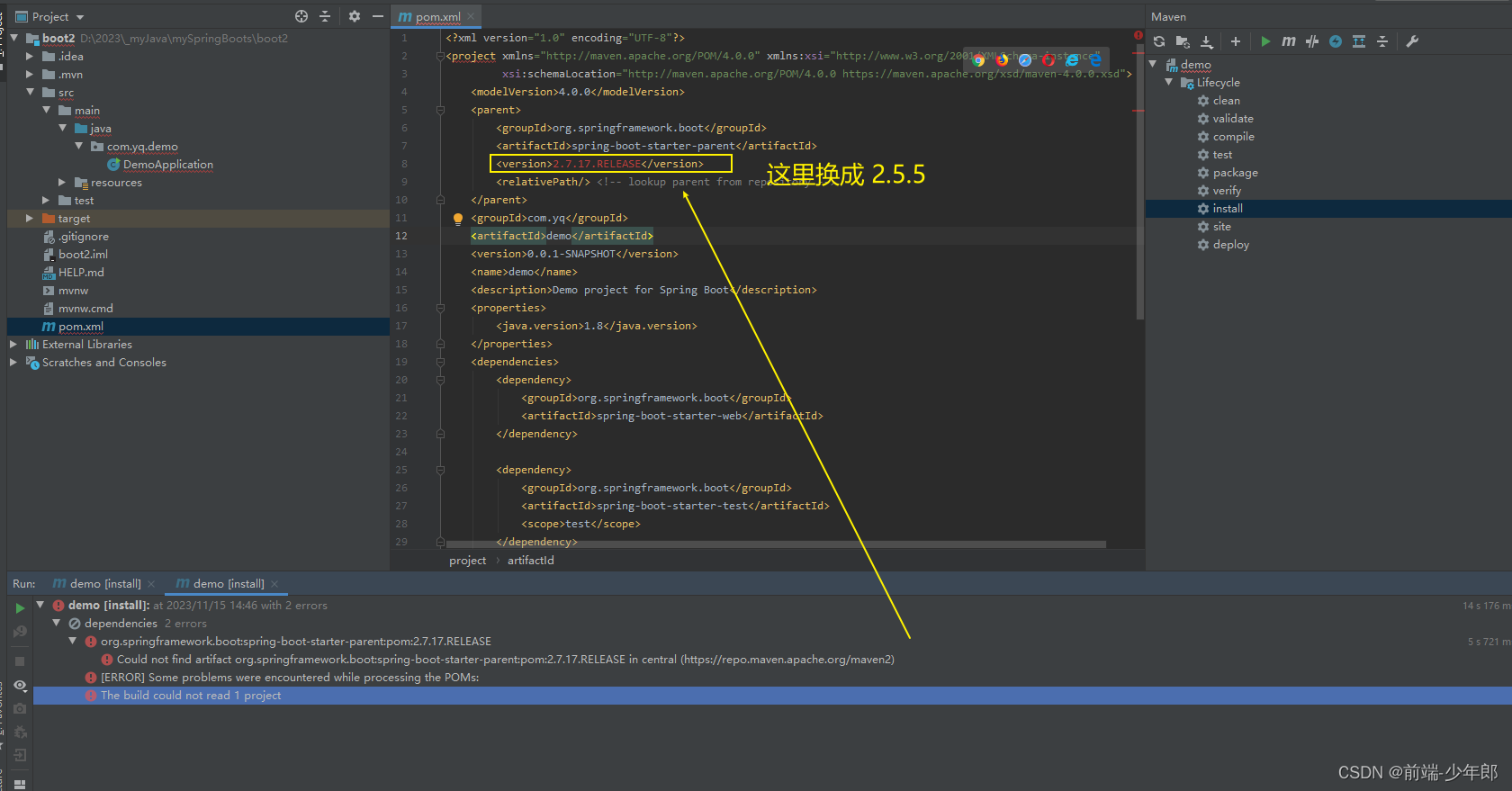Collapse the Lifecycle node in Maven
Screen dimensions: 1512x791
(1169, 82)
